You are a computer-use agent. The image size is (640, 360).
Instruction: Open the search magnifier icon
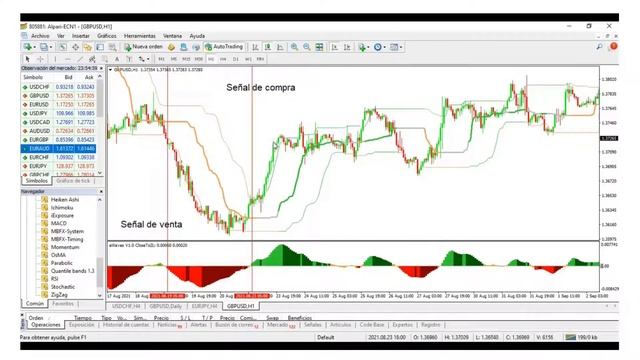(599, 47)
